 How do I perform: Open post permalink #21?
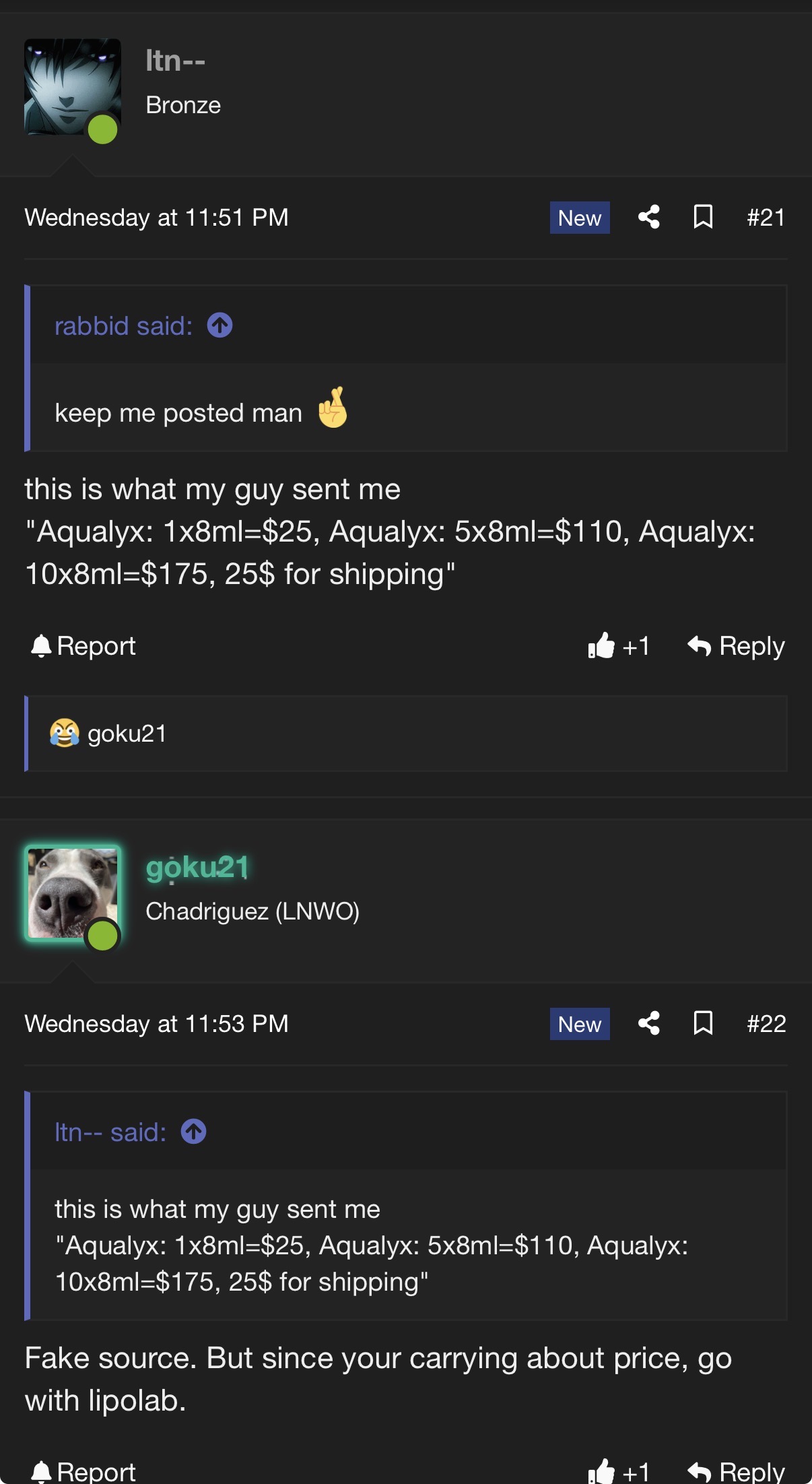pos(766,218)
